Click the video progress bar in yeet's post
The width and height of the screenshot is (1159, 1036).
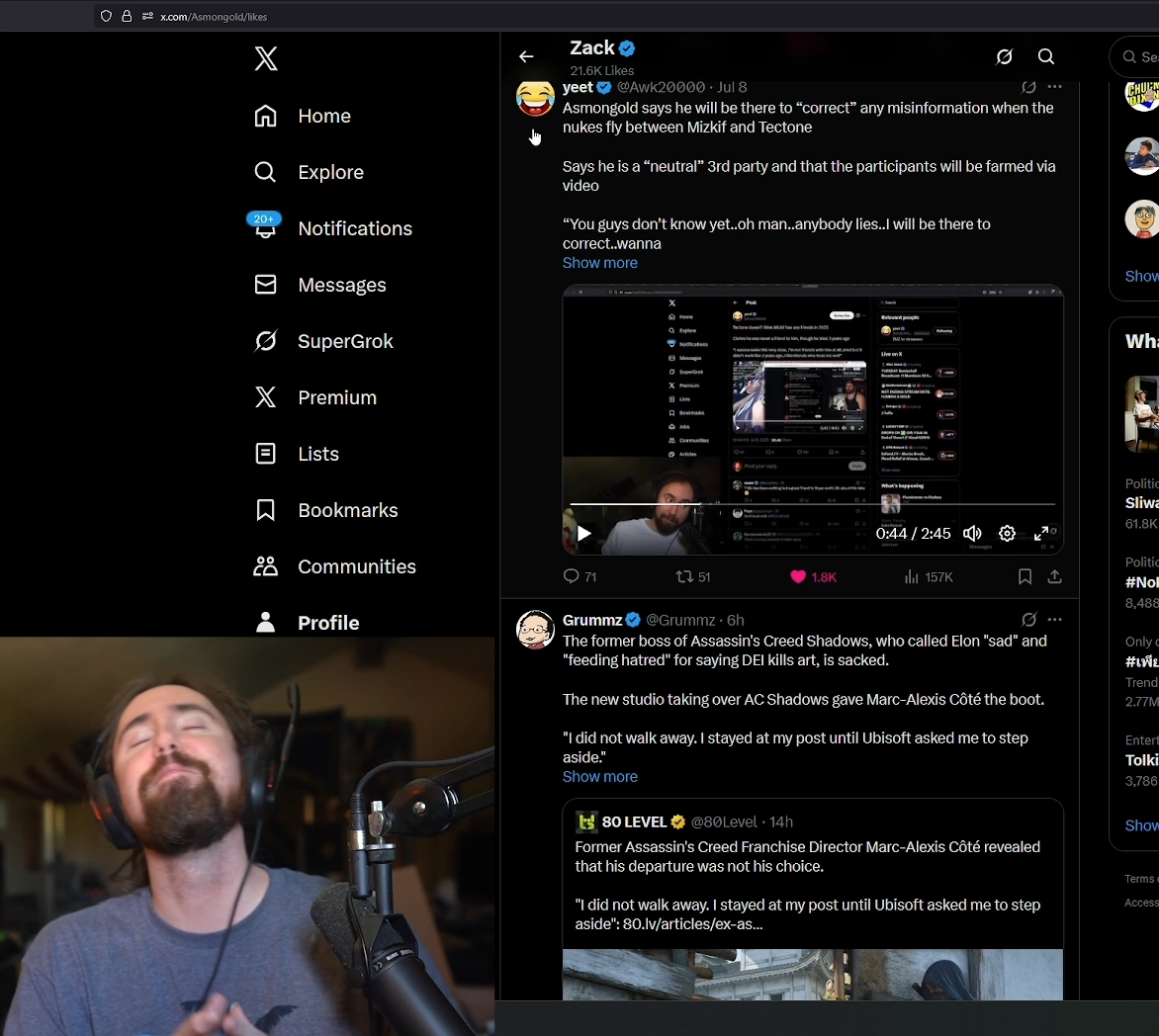812,505
